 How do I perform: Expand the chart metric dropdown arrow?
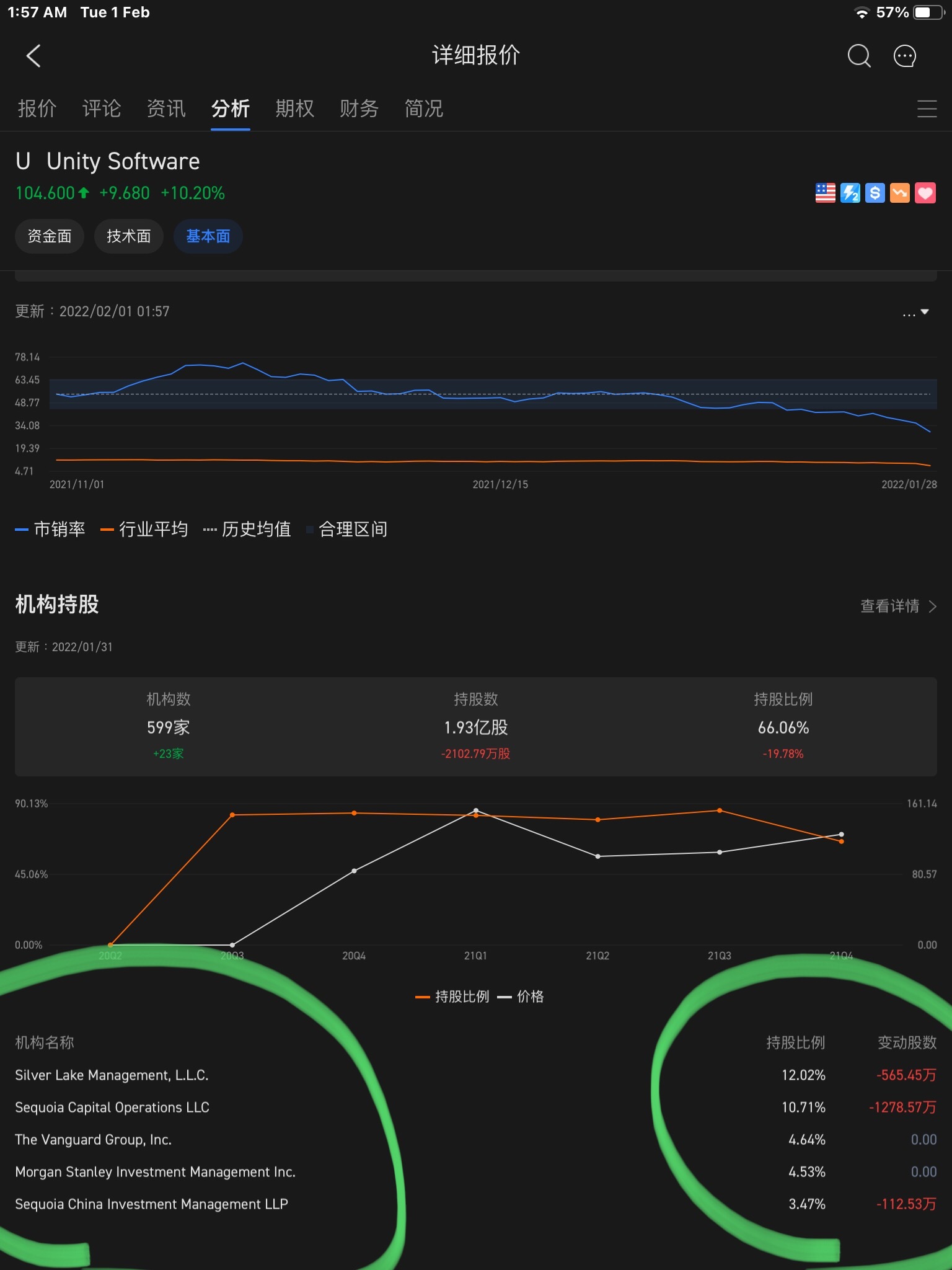924,312
